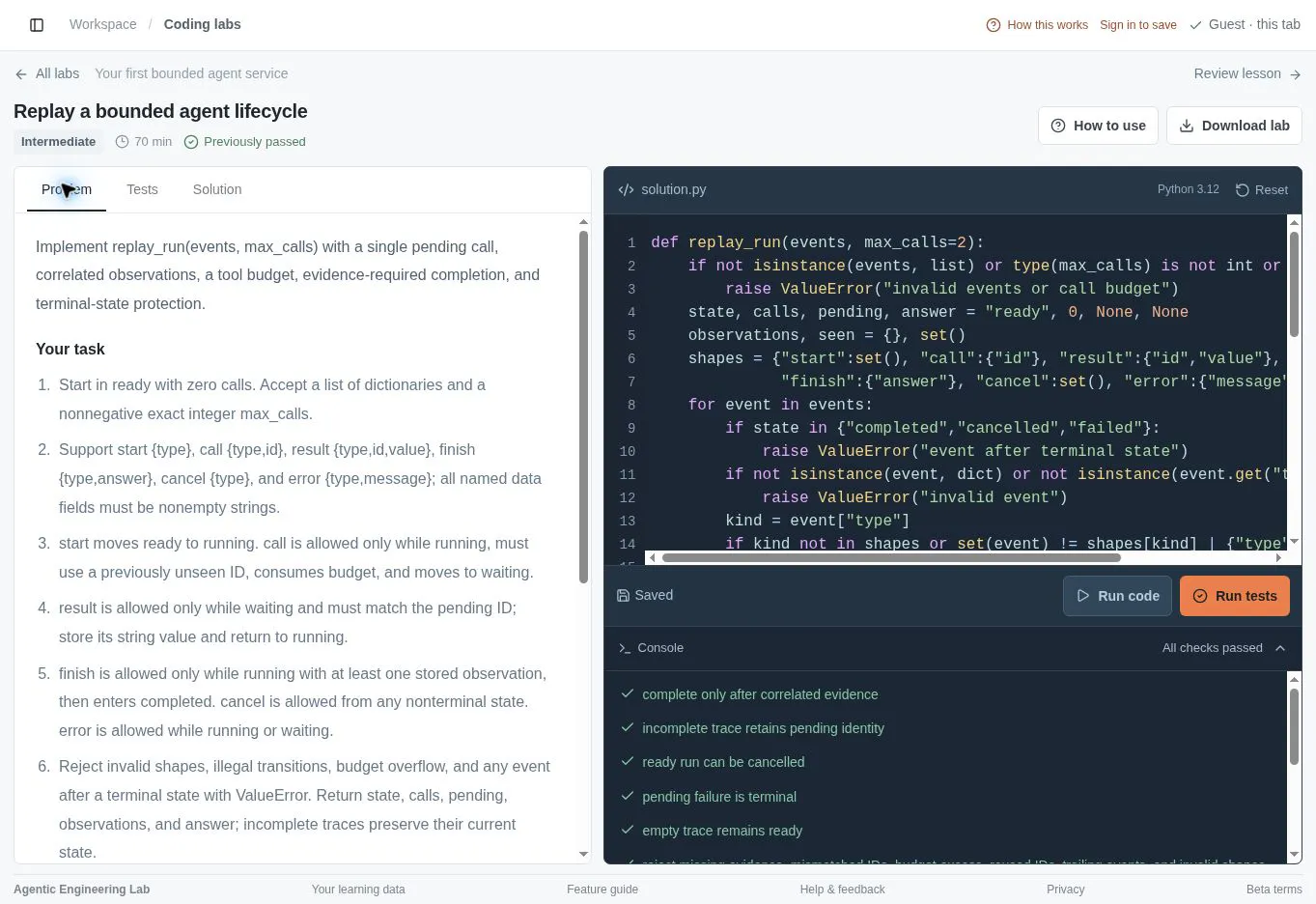Toggle the sidebar panel icon
This screenshot has width=1316, height=904.
coord(37,25)
